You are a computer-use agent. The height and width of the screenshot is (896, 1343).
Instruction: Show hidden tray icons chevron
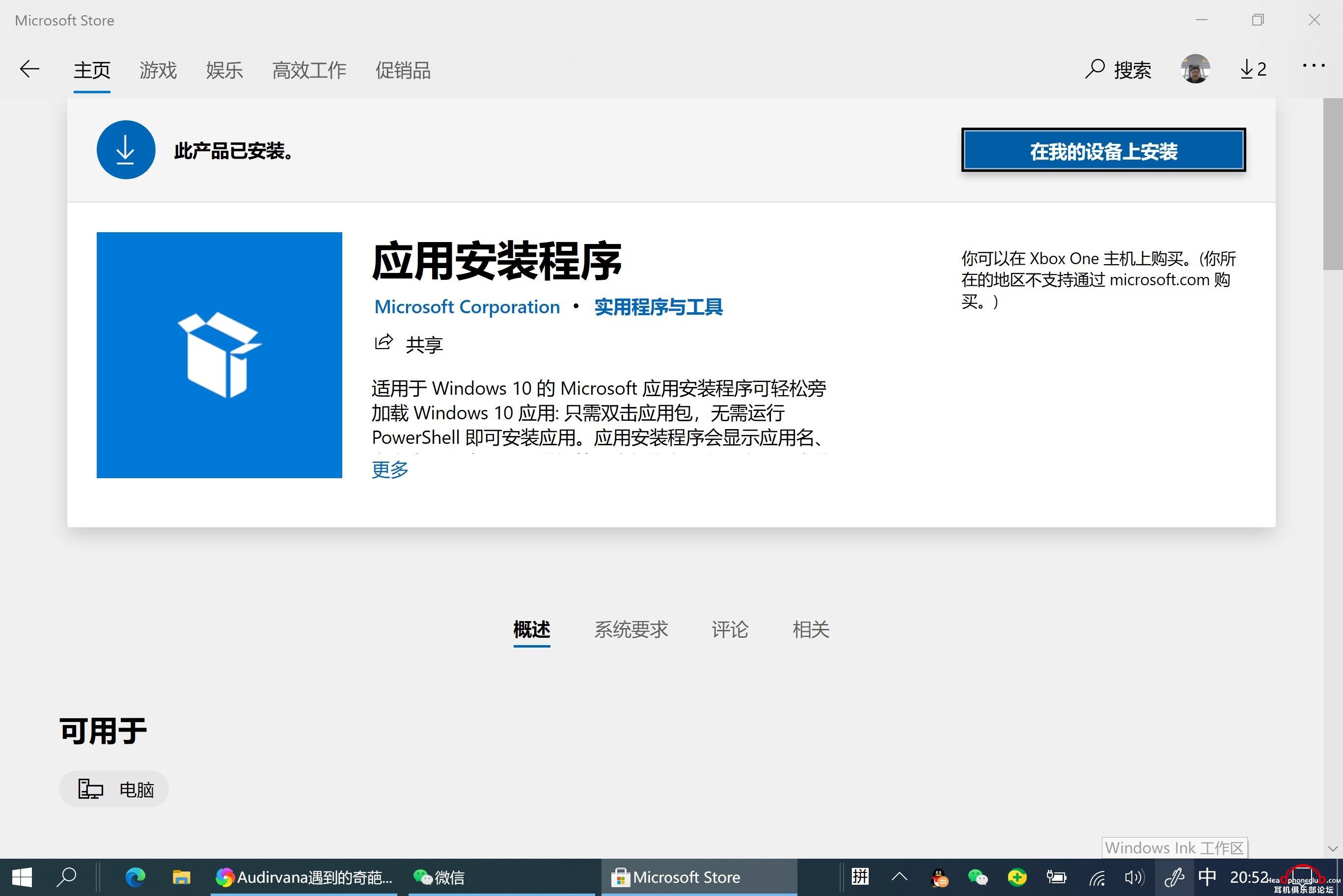click(x=900, y=876)
